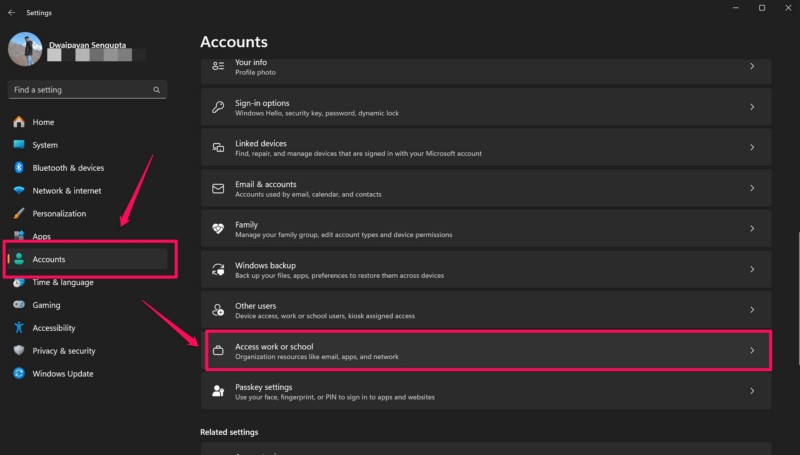This screenshot has height=455, width=800.
Task: Click the Access work or school briefcase icon
Action: pyautogui.click(x=218, y=351)
